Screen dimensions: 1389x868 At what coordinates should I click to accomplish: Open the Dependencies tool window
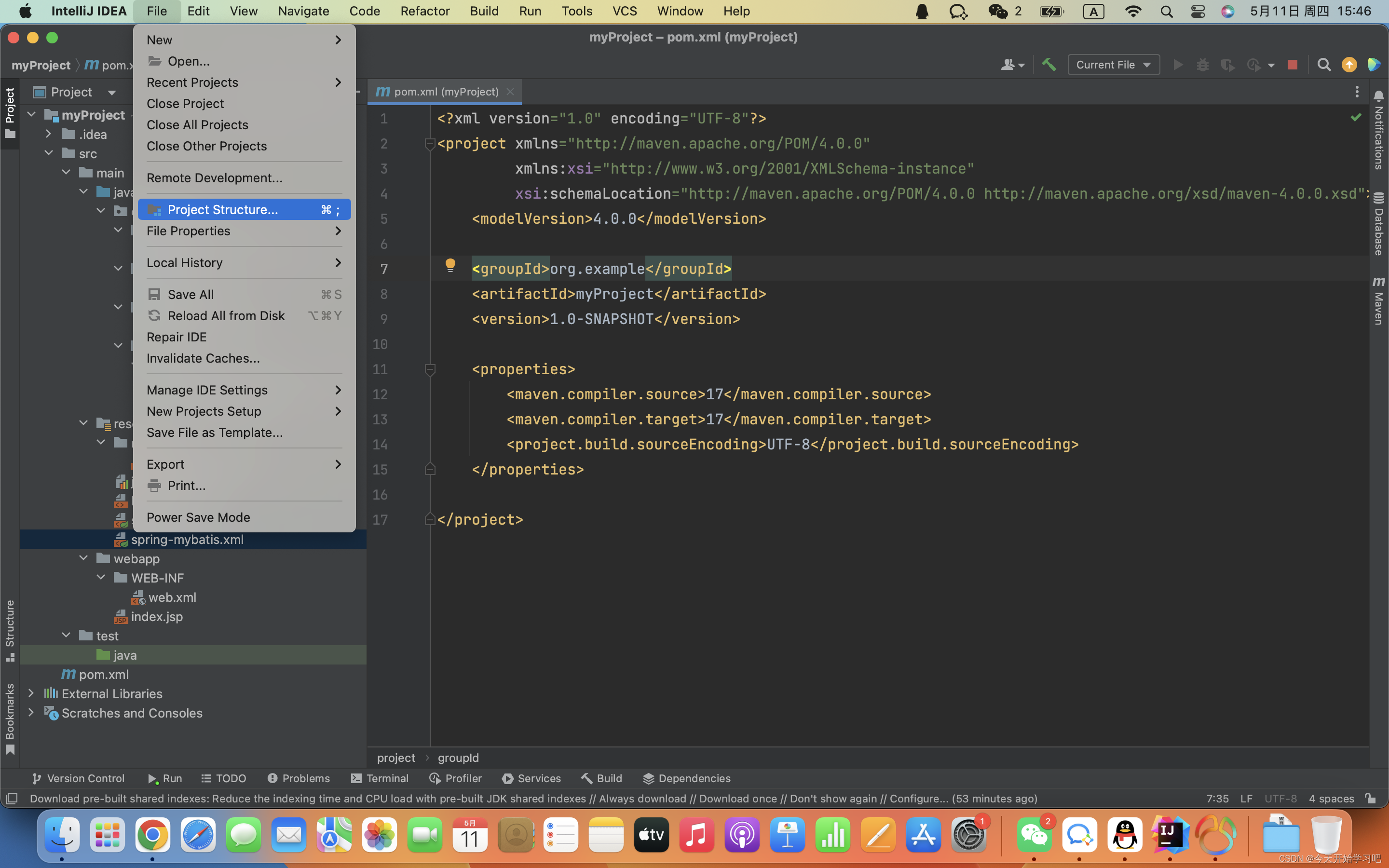pyautogui.click(x=686, y=778)
